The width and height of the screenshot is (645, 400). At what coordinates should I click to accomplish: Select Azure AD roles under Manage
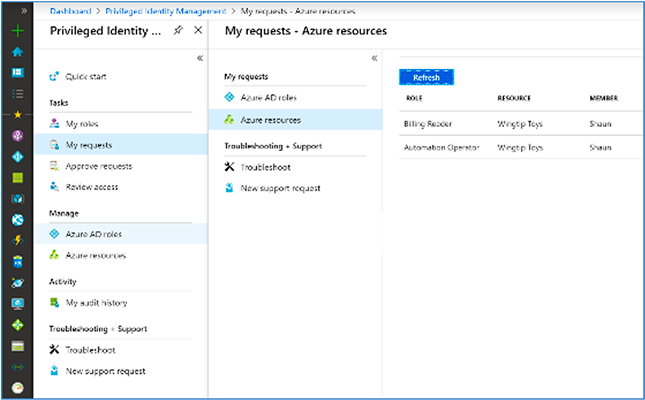[121, 234]
